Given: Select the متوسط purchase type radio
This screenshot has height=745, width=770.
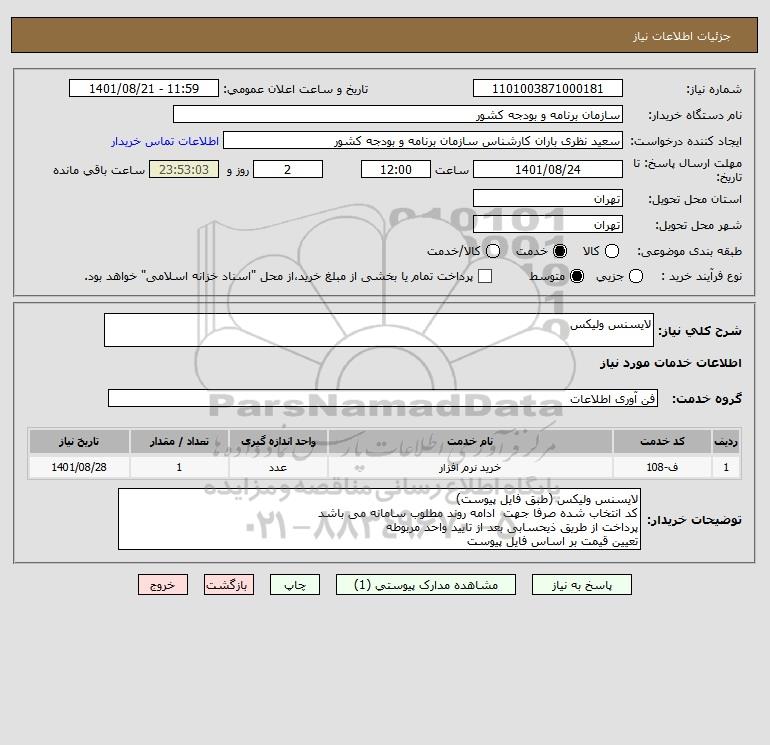Looking at the screenshot, I should click(x=577, y=276).
